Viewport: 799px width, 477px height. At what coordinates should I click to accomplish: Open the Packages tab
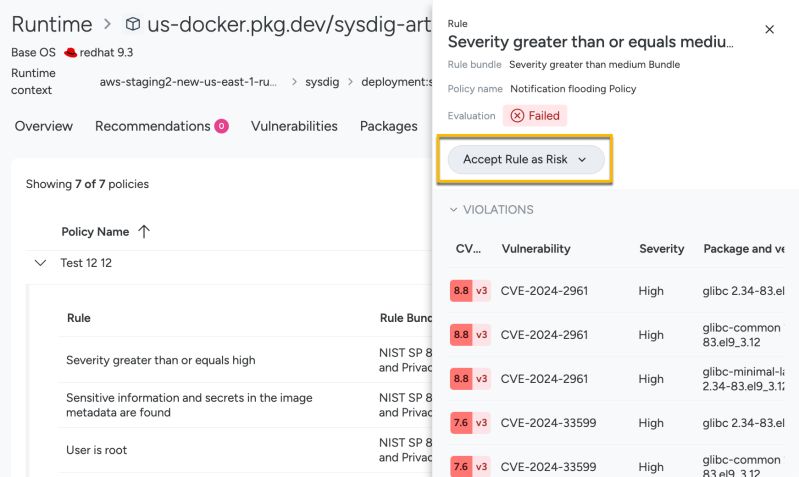pos(388,126)
